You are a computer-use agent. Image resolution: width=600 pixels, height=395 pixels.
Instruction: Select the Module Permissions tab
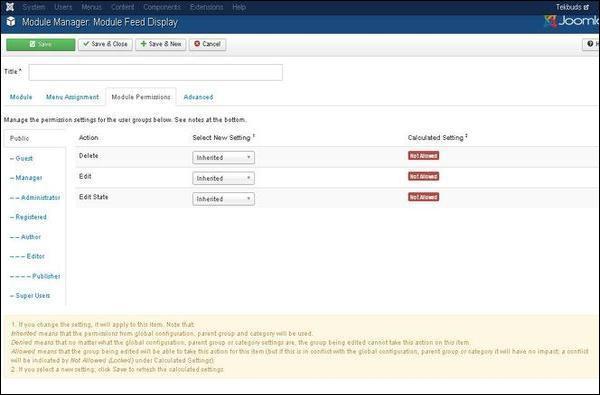141,97
